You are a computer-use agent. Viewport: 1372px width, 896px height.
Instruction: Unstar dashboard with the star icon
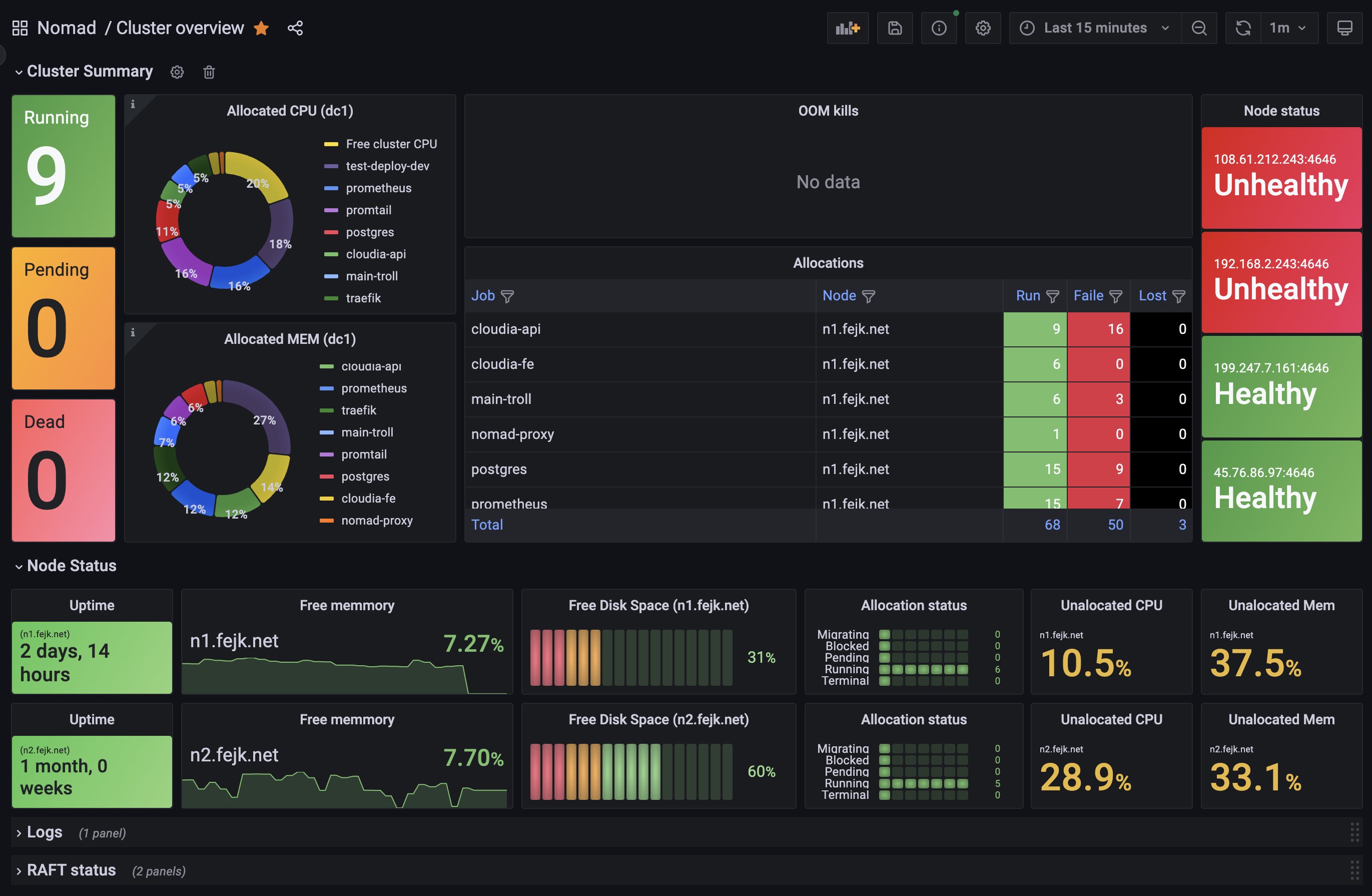pyautogui.click(x=261, y=28)
